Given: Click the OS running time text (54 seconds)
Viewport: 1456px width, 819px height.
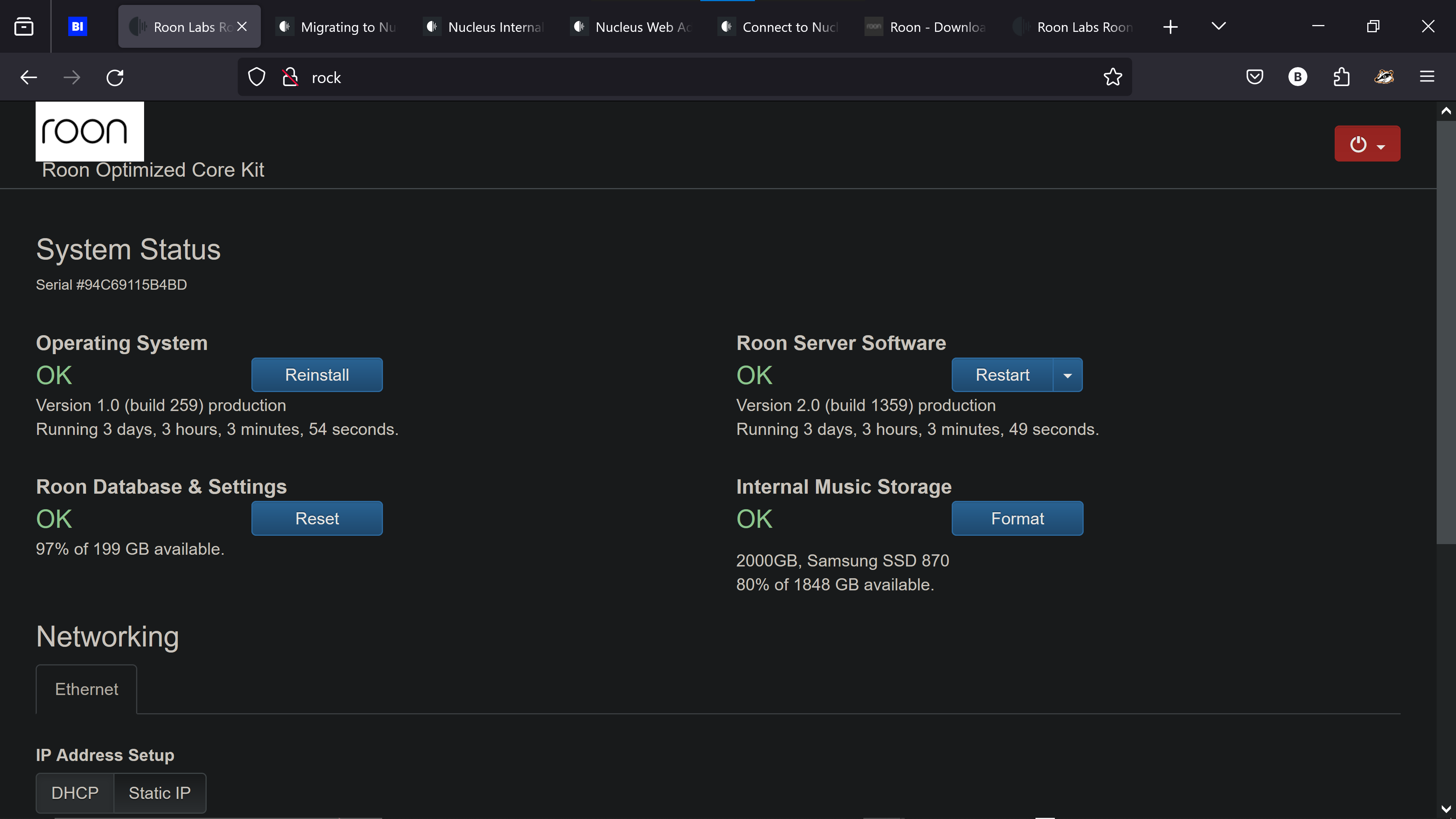Looking at the screenshot, I should (x=218, y=429).
